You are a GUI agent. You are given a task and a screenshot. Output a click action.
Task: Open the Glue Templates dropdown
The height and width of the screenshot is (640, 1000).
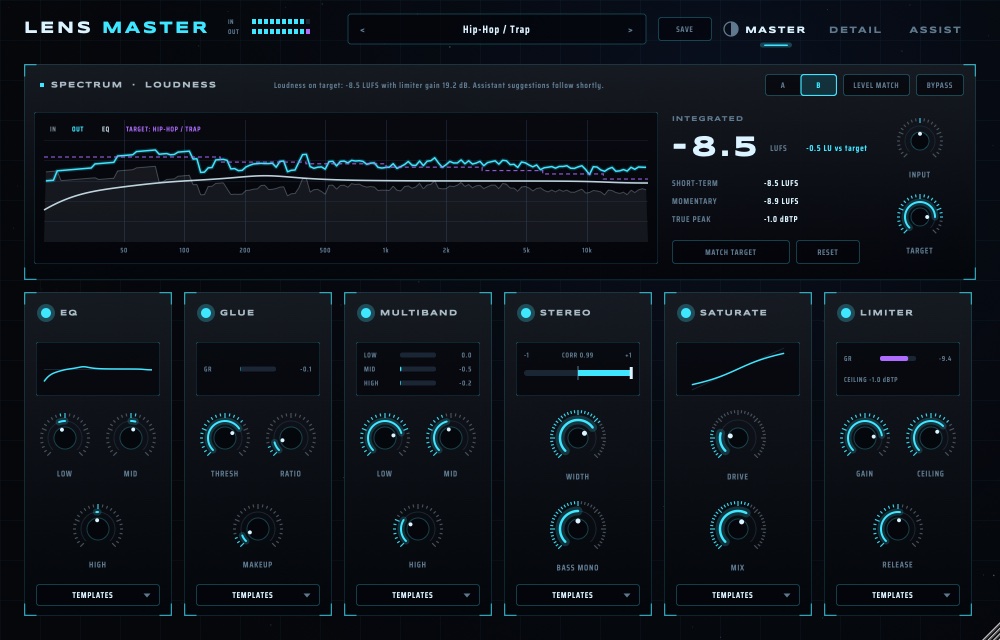pos(258,595)
